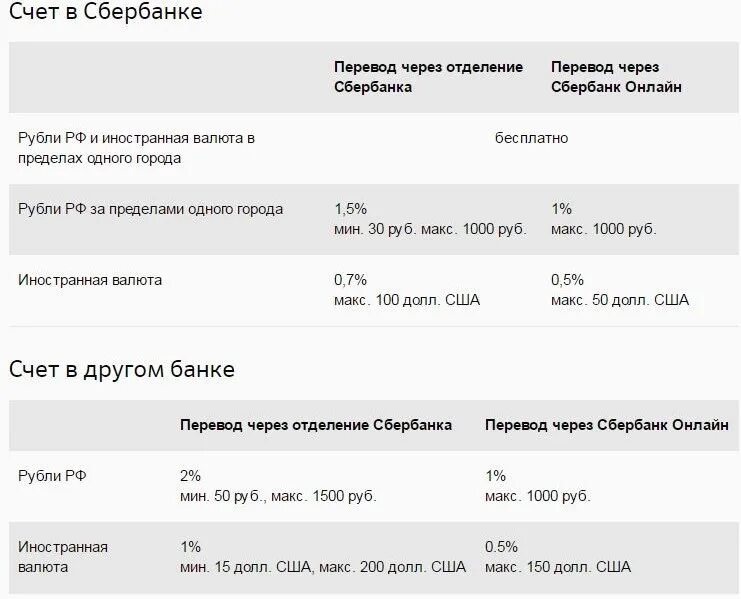Click row label 'Рубли РФ за пределами одного города'
The width and height of the screenshot is (741, 599).
tap(150, 209)
